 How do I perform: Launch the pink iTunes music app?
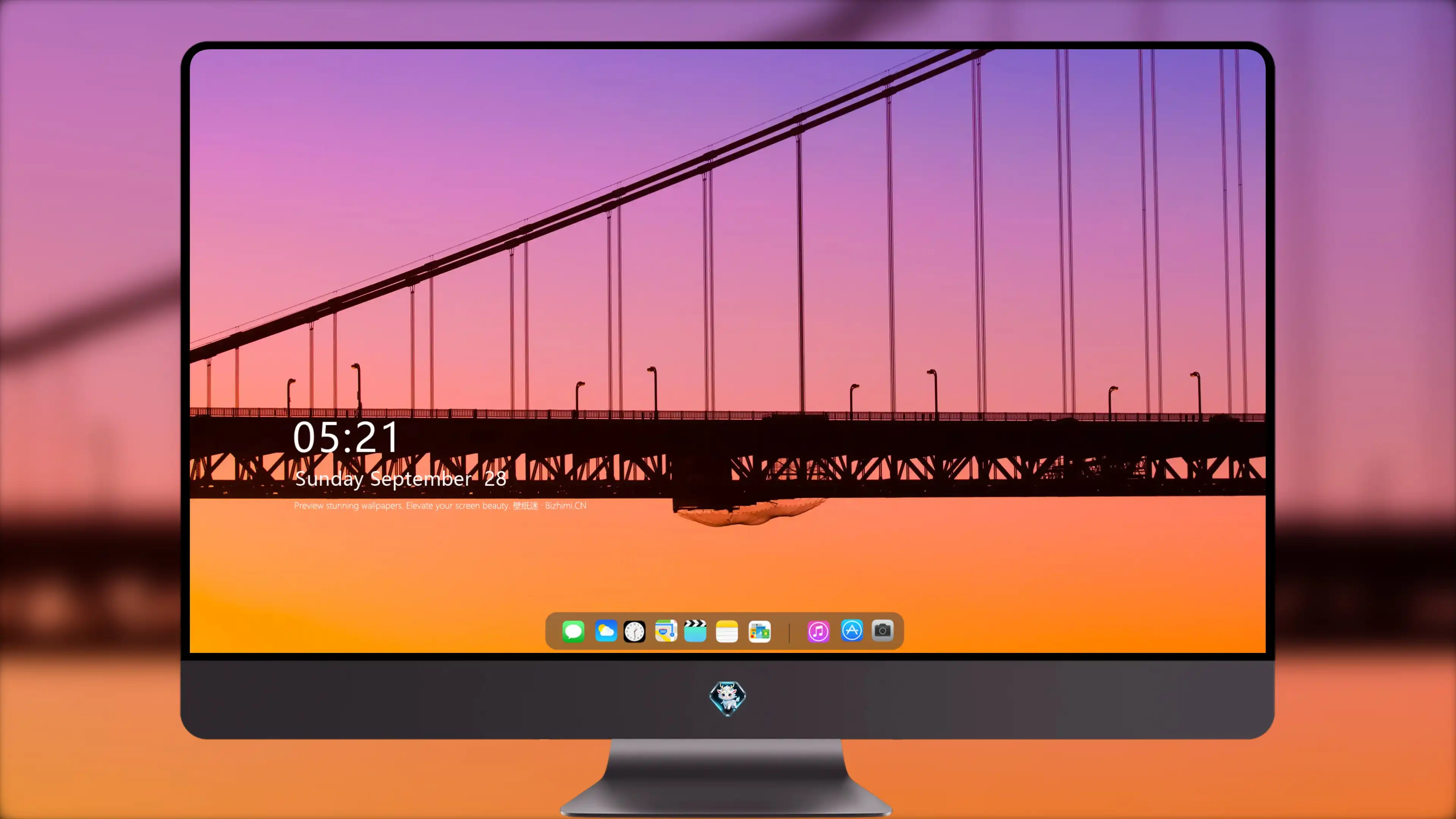coord(819,631)
